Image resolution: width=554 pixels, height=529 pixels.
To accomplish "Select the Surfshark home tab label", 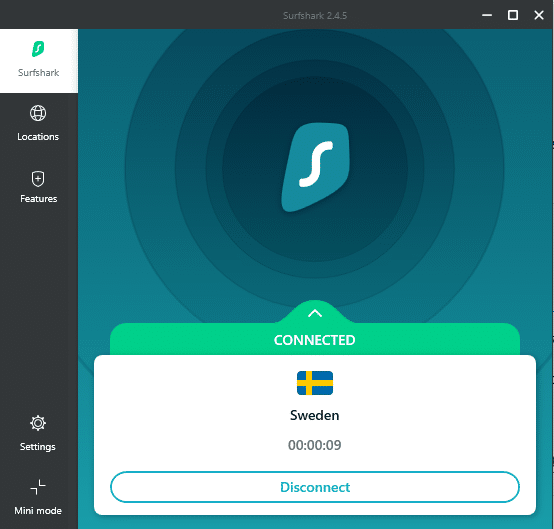I will tap(39, 73).
